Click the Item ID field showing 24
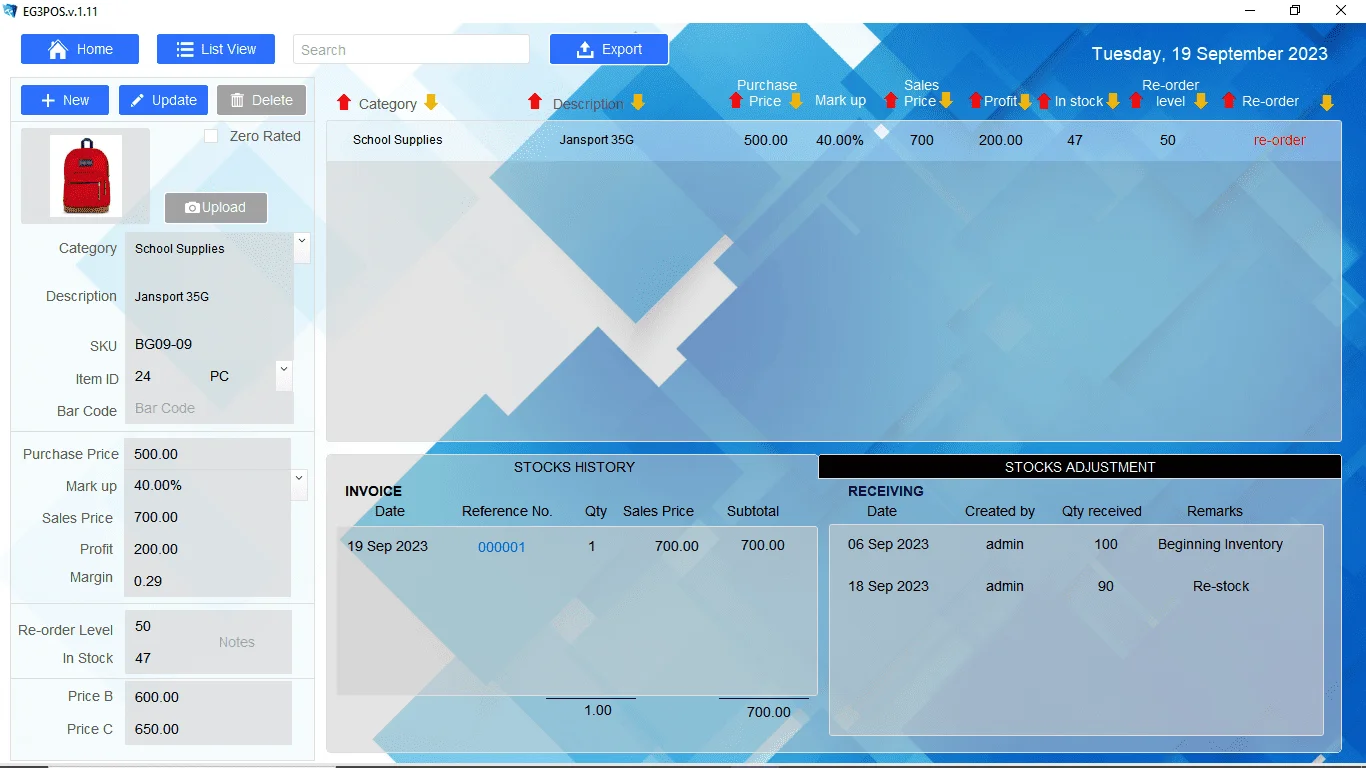 coord(164,376)
